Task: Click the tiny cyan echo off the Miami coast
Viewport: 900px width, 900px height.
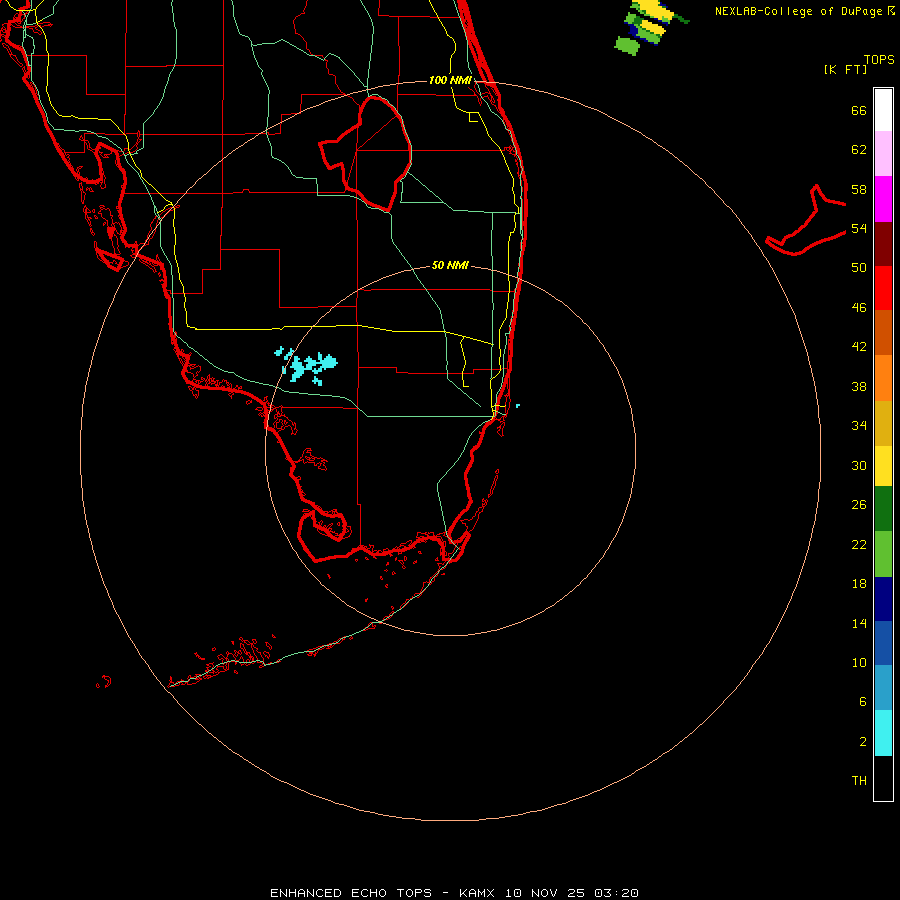Action: coord(518,406)
